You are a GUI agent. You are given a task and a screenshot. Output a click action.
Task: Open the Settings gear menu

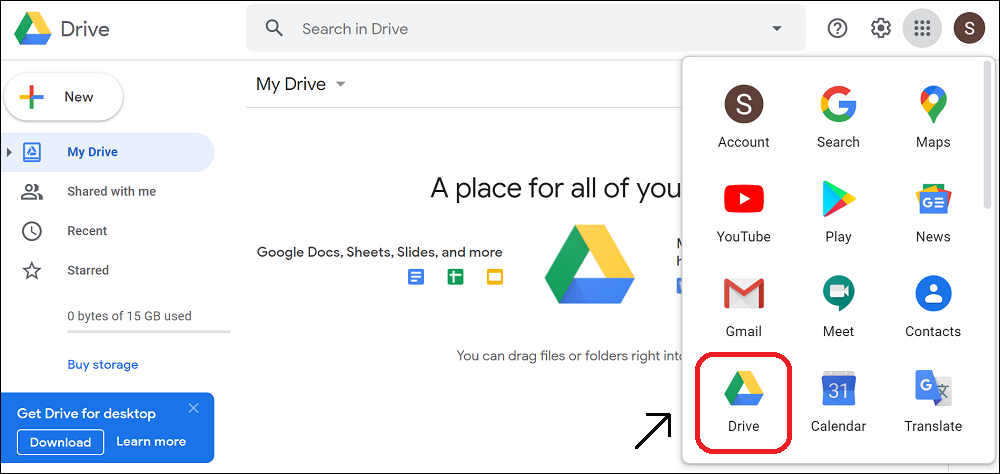point(881,28)
